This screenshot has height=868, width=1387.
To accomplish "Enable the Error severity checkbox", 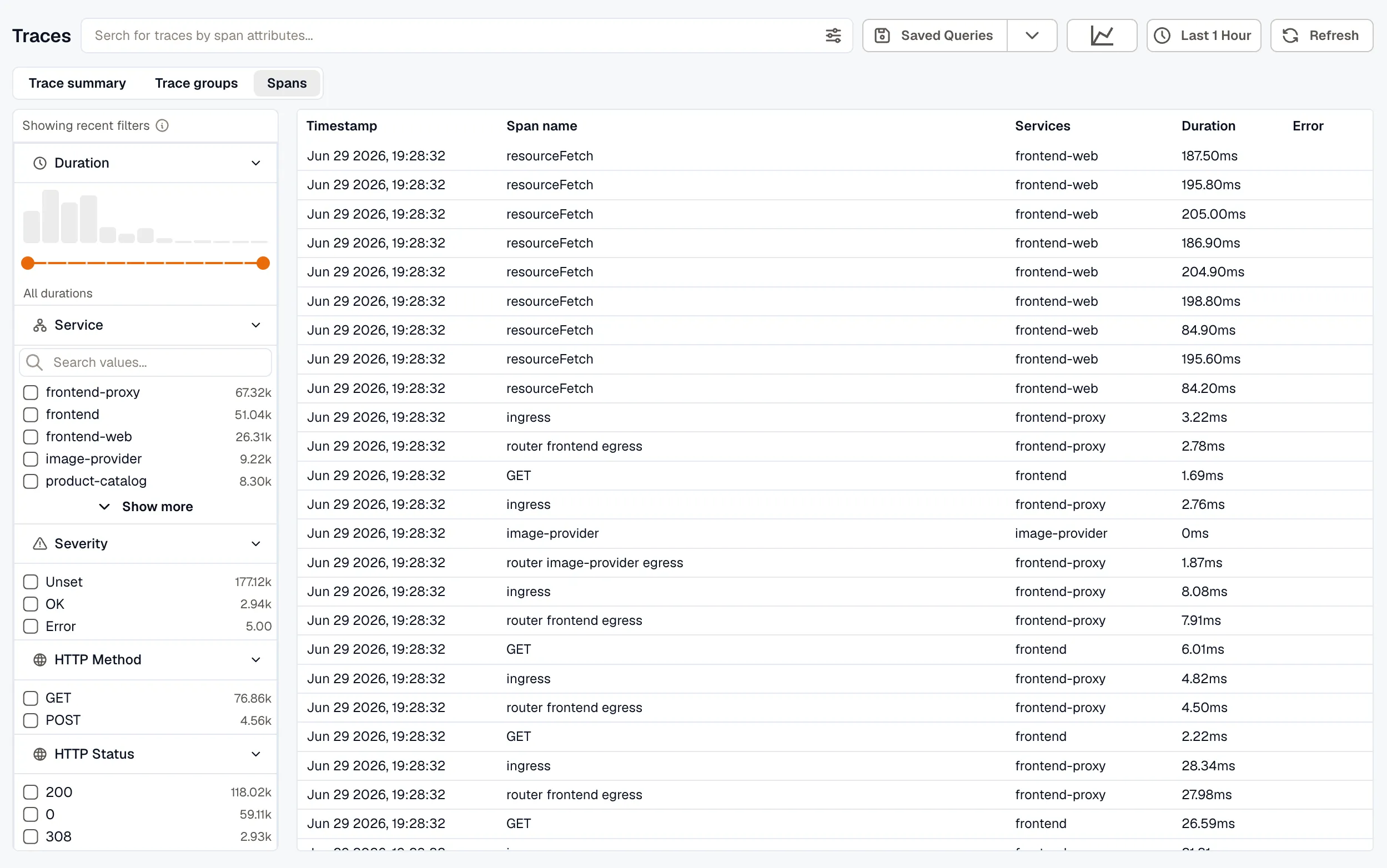I will 31,627.
